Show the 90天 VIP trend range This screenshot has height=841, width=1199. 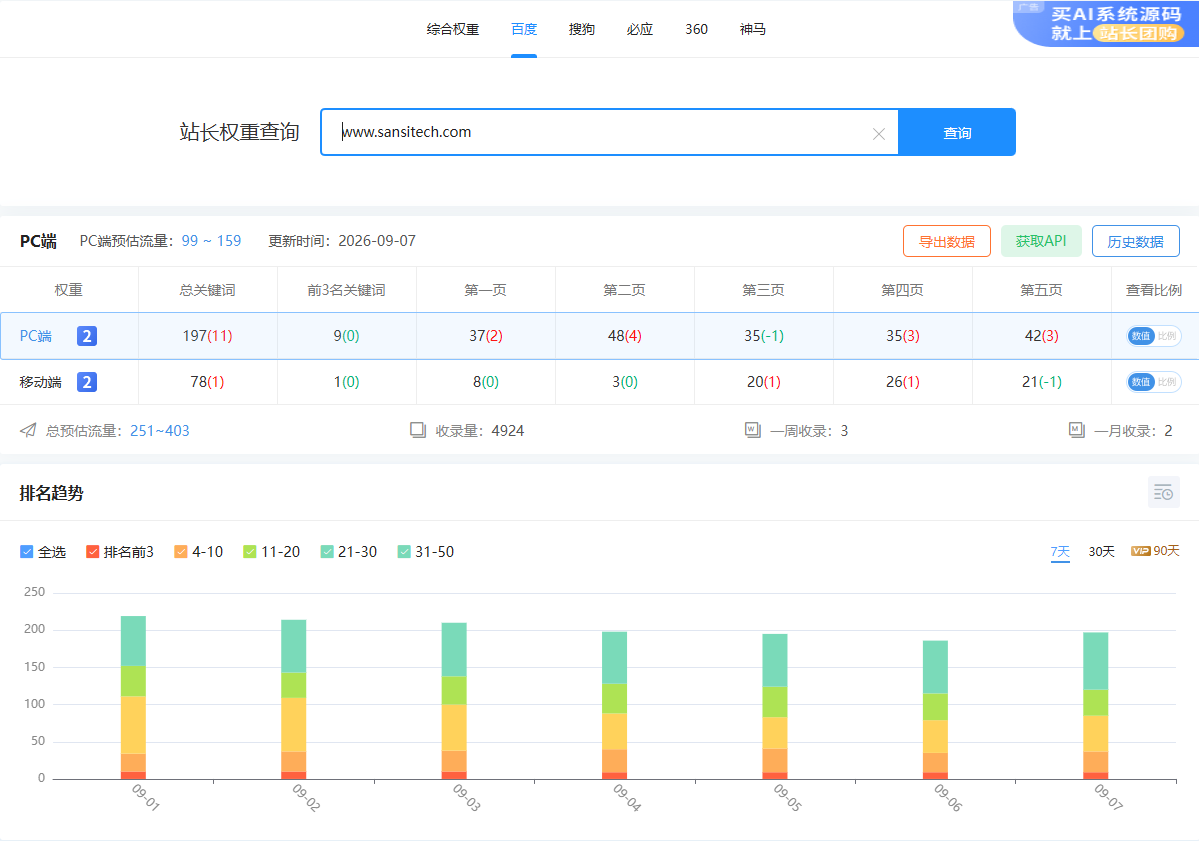(1155, 551)
